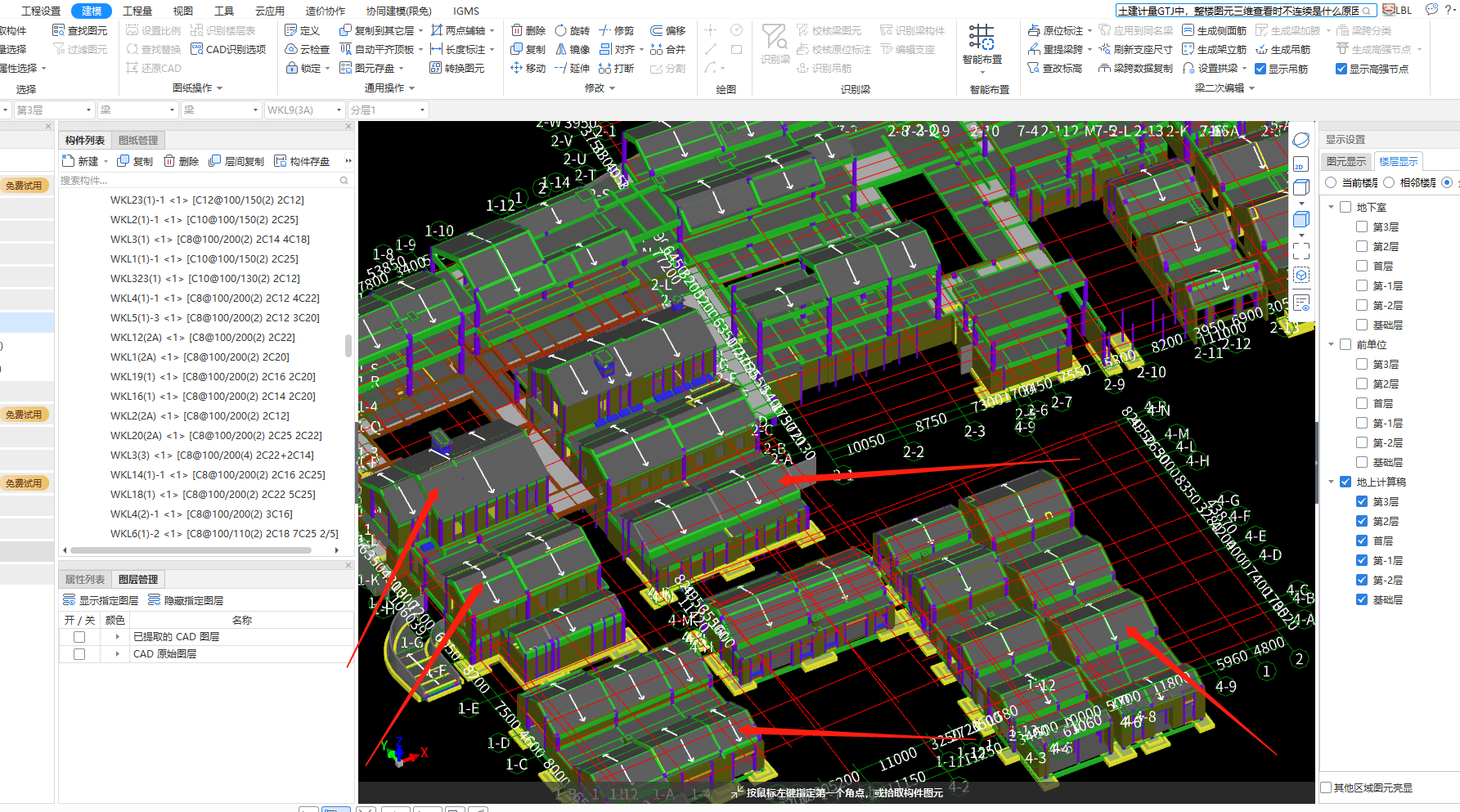Check the 前单位 group checkbox
This screenshot has width=1460, height=812.
pyautogui.click(x=1345, y=344)
